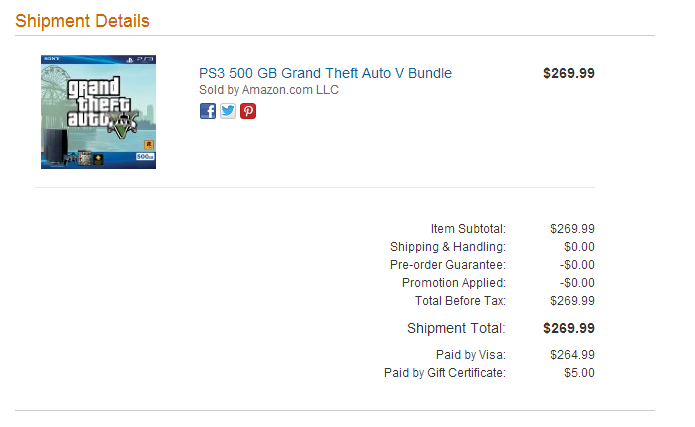
Task: Click the Paid by Visa label
Action: [x=471, y=355]
